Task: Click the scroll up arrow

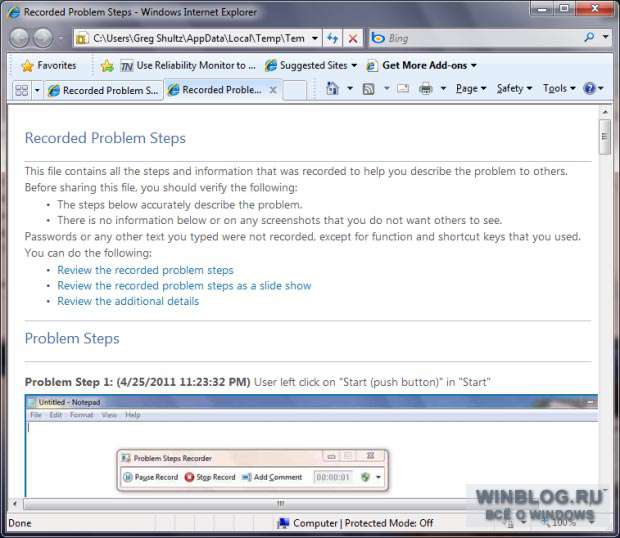Action: pos(605,112)
